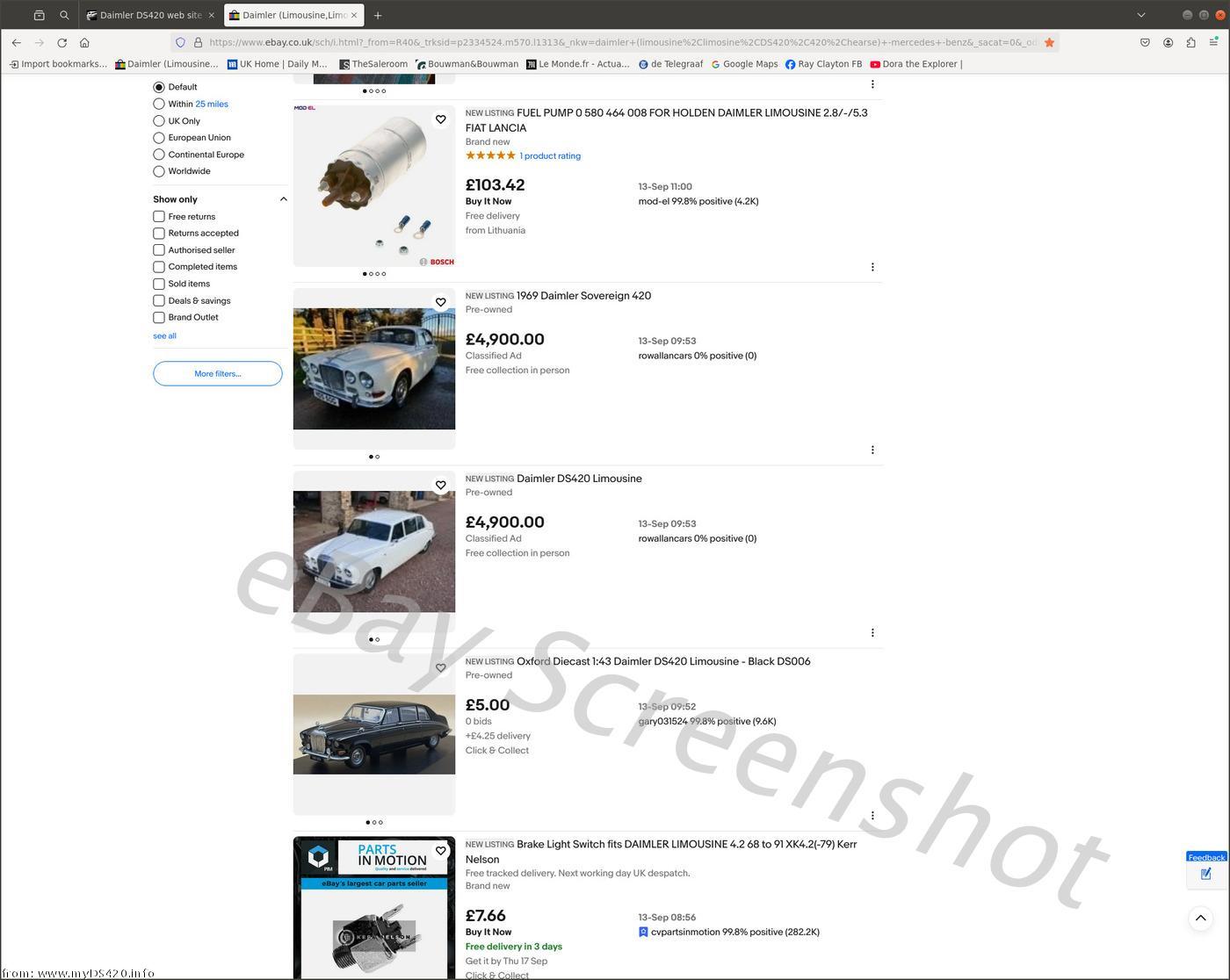
Task: Open the Feedback widget
Action: [x=1206, y=868]
